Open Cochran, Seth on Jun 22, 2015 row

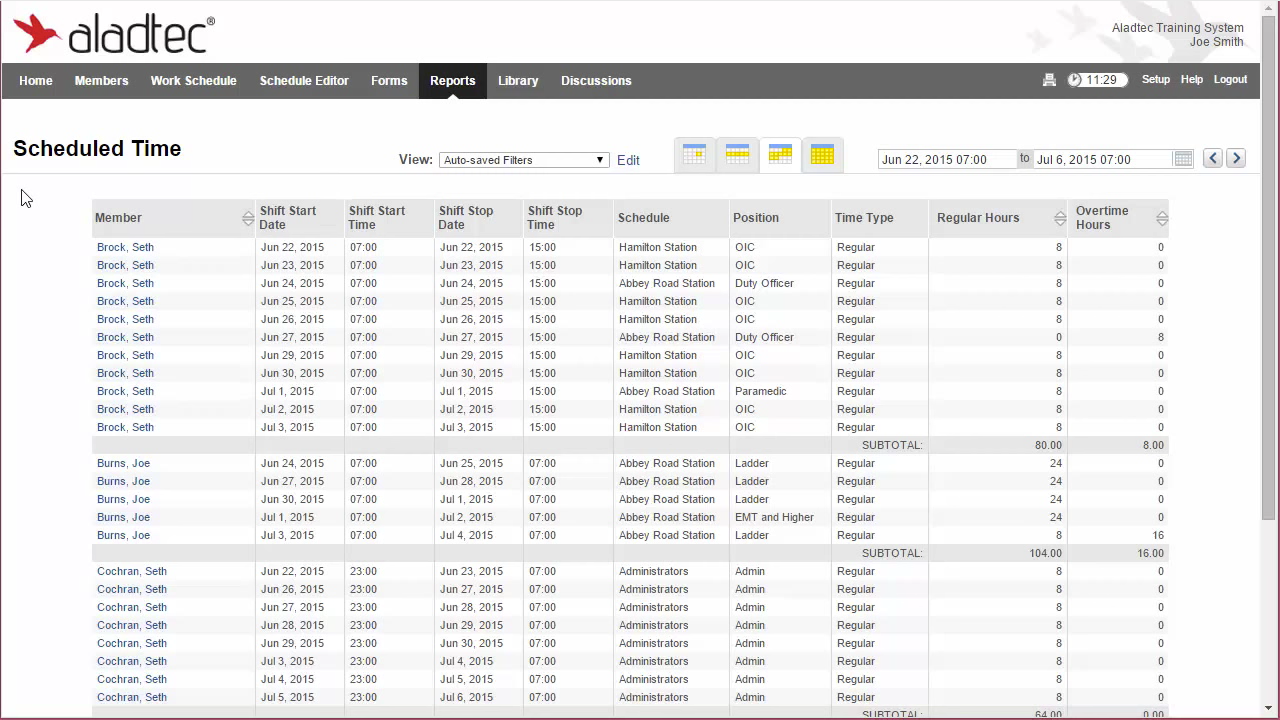coord(132,571)
